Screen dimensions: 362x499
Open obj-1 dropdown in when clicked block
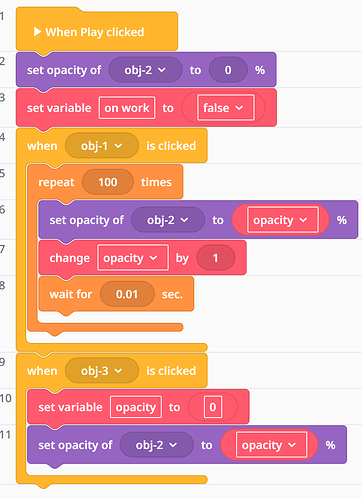(x=102, y=146)
